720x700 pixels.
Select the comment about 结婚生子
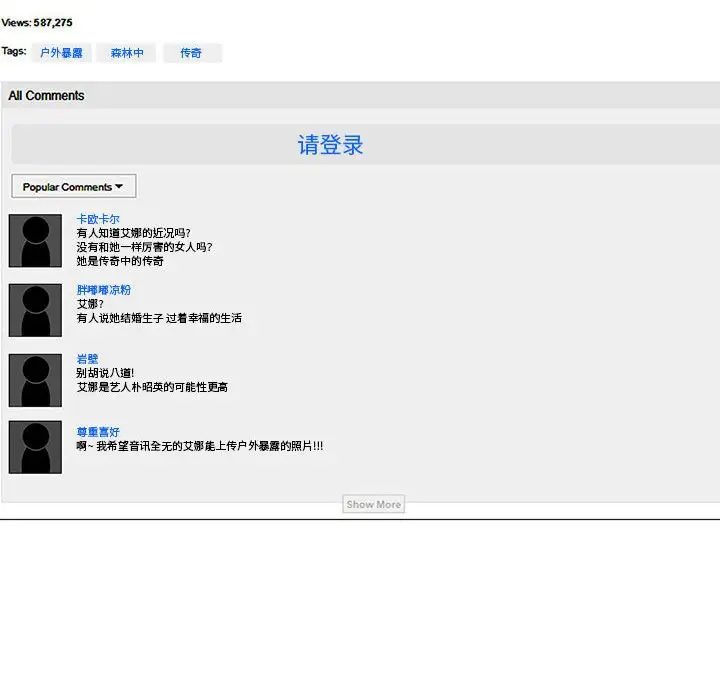coord(159,318)
